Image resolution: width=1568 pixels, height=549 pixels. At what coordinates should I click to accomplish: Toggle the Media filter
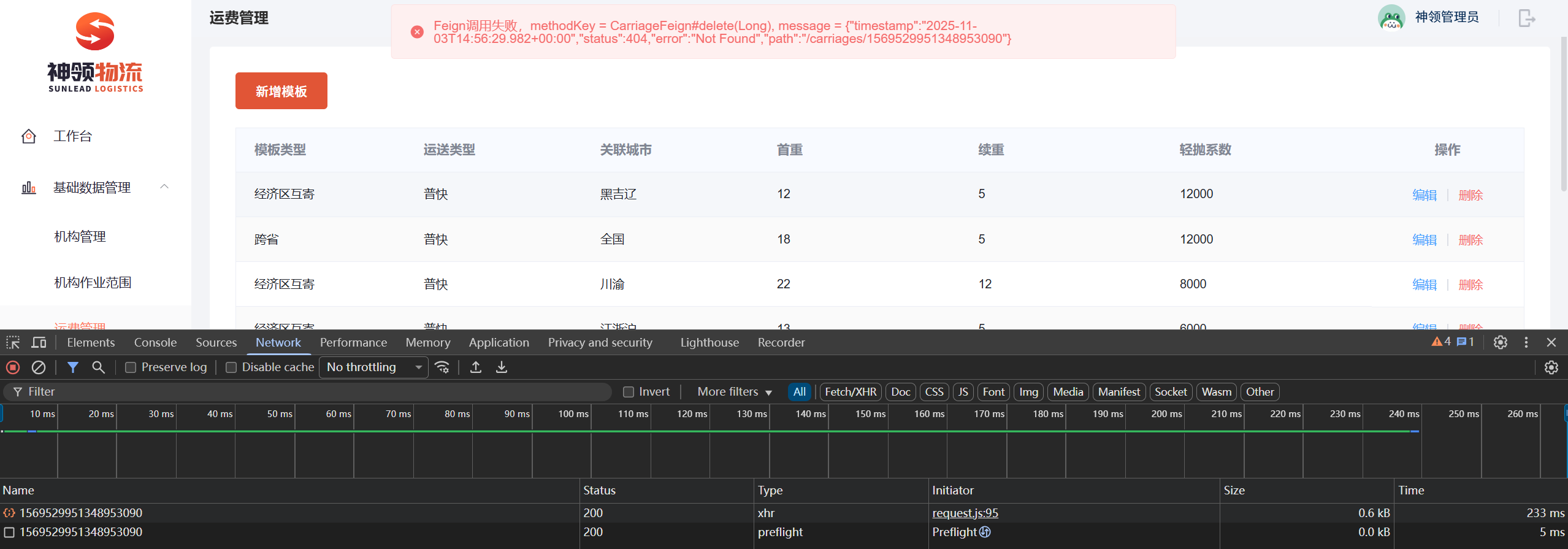[1068, 392]
